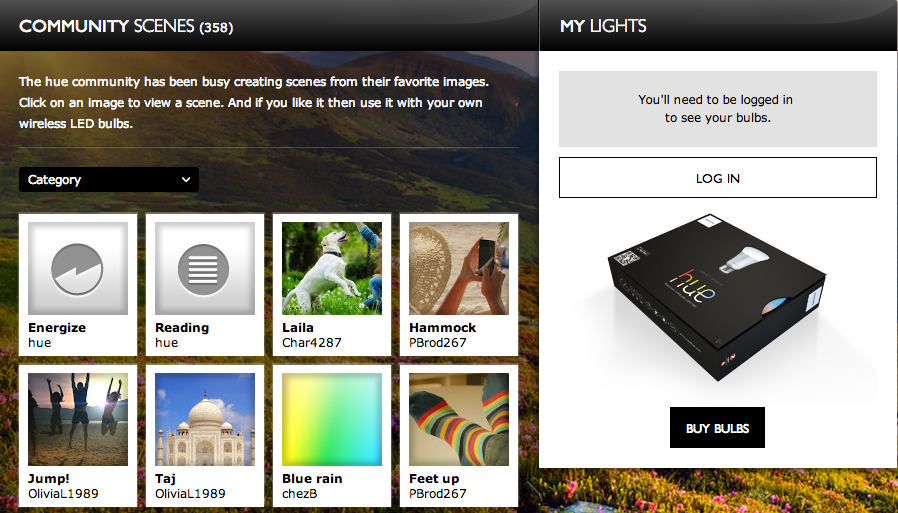
Task: Open the Jump! beach scene thumbnail
Action: (78, 420)
